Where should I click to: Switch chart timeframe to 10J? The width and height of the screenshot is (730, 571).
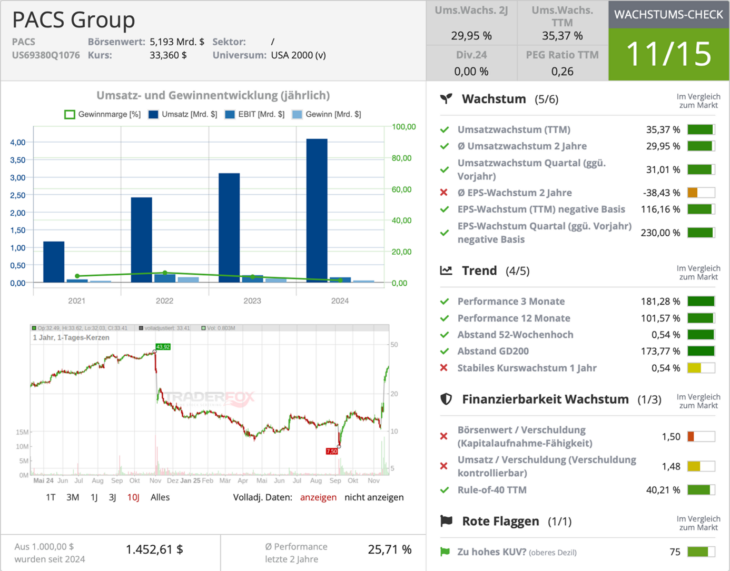tap(133, 497)
